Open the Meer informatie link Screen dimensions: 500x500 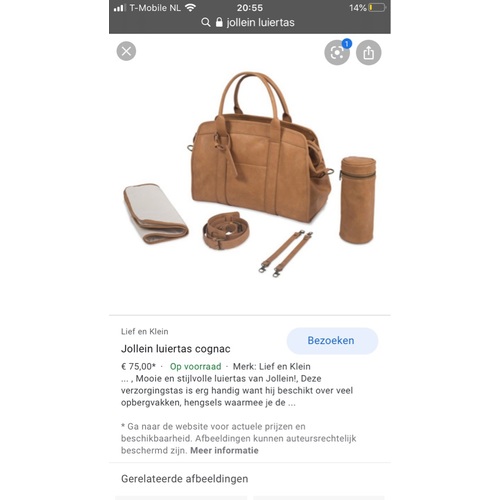coord(224,450)
